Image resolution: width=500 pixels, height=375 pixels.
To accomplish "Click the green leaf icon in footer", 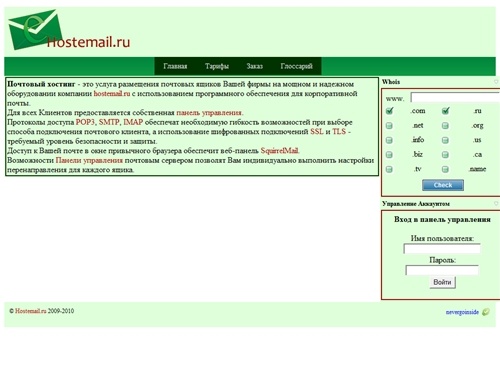I will coord(486,312).
